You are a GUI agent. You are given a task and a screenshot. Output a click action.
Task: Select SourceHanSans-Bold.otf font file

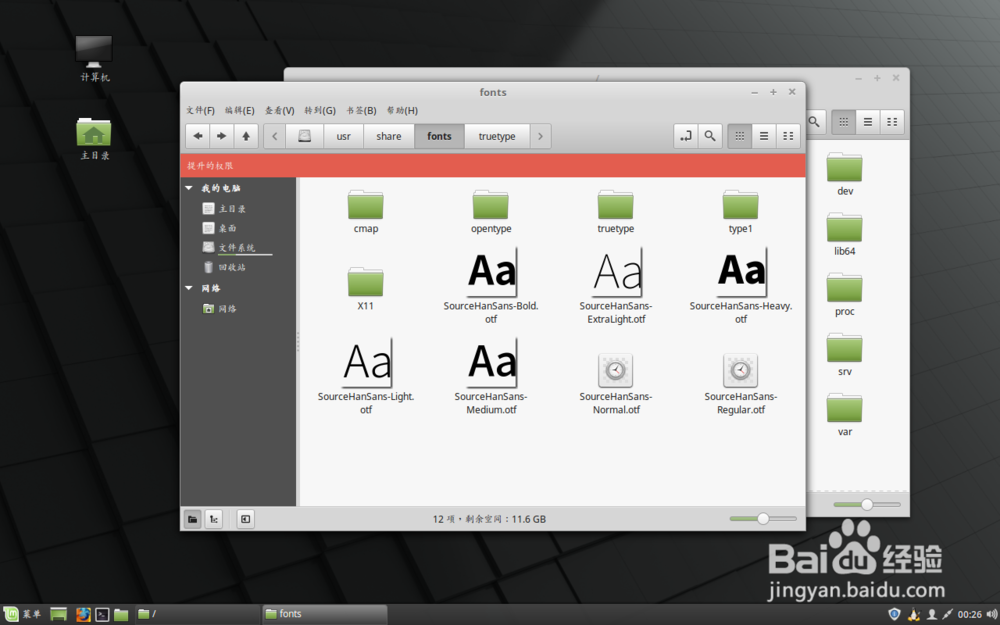click(491, 286)
